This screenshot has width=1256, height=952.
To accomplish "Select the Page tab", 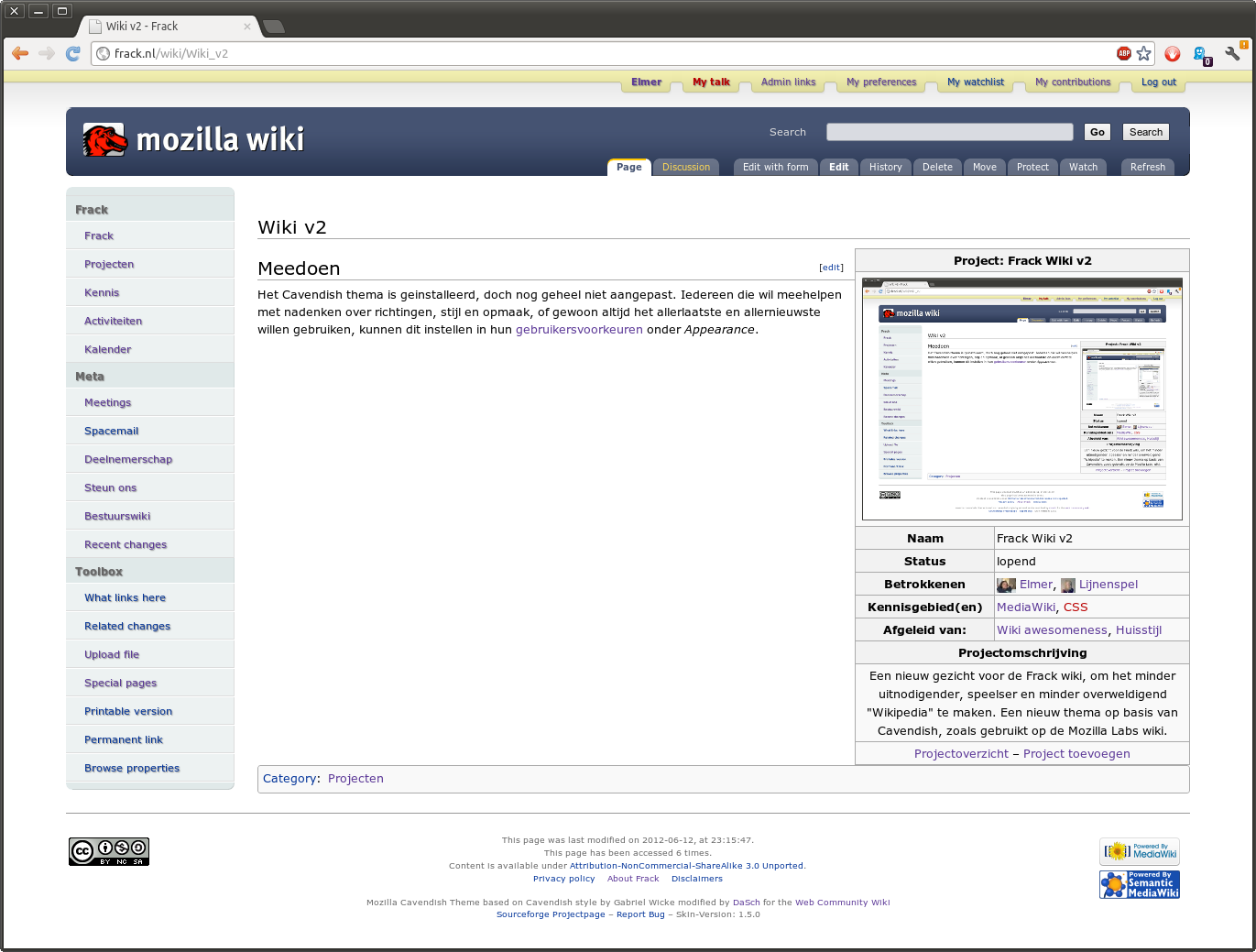I will coord(629,167).
